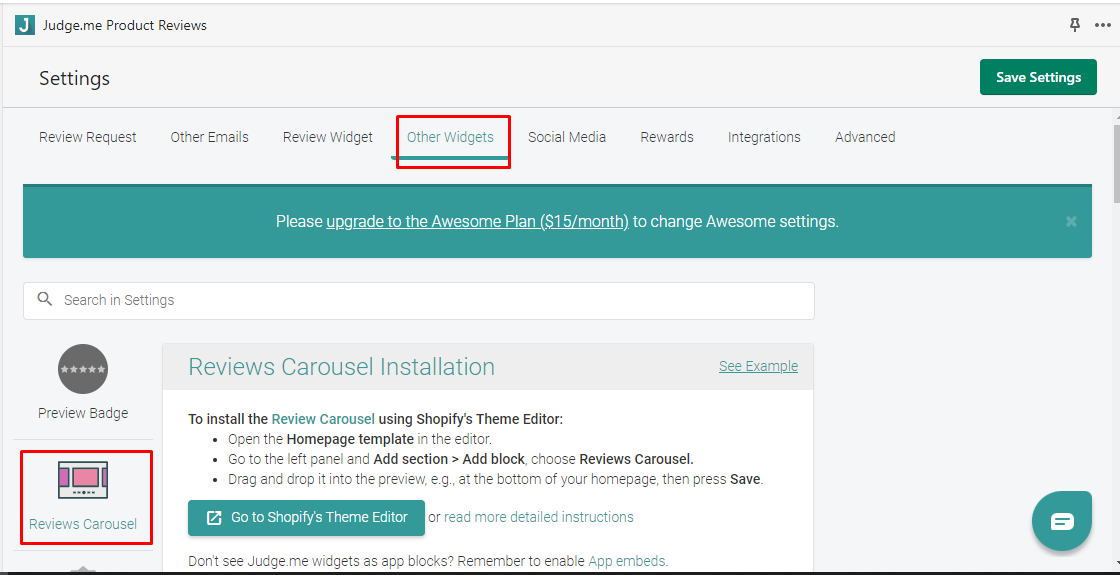Dismiss the Awesome Plan upgrade banner
Image resolution: width=1120 pixels, height=575 pixels.
(1071, 221)
